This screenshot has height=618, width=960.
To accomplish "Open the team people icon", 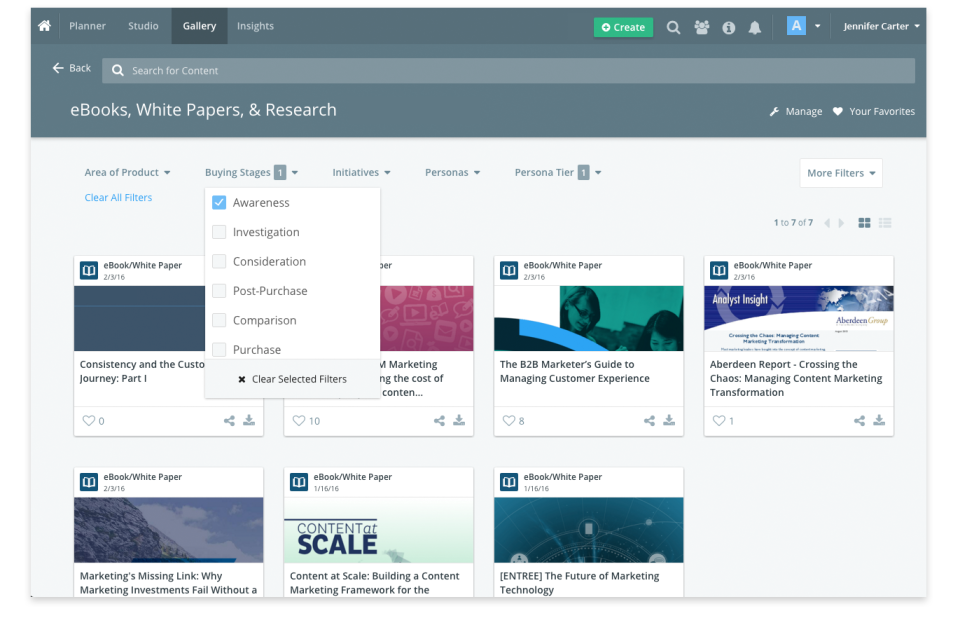I will (x=702, y=27).
